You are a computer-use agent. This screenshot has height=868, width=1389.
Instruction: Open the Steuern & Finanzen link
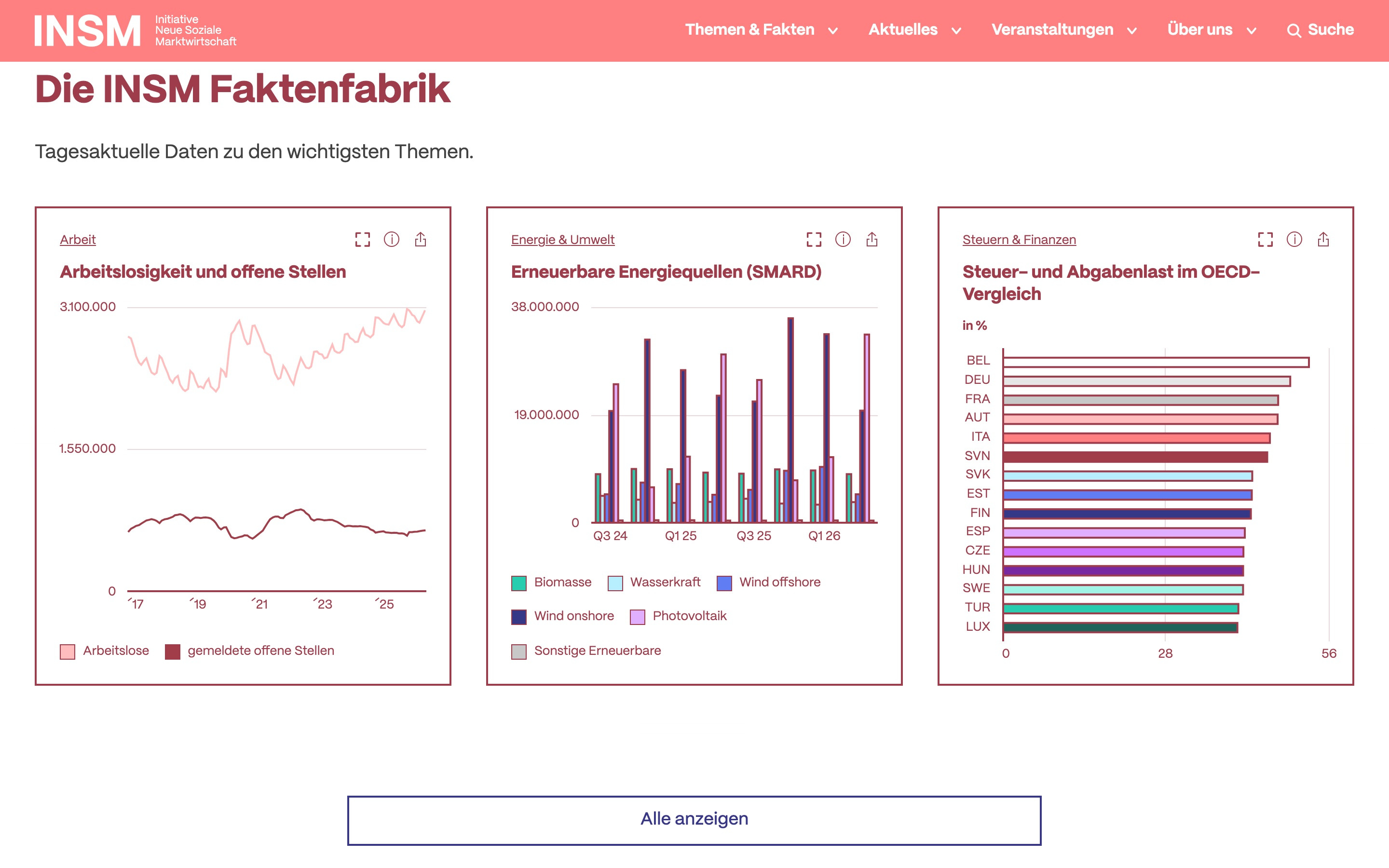pos(1019,240)
